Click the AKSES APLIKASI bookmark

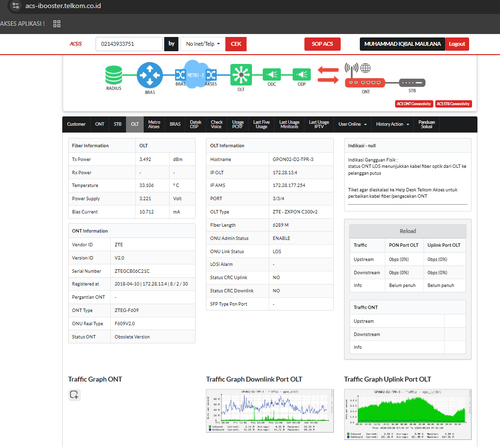pyautogui.click(x=22, y=24)
